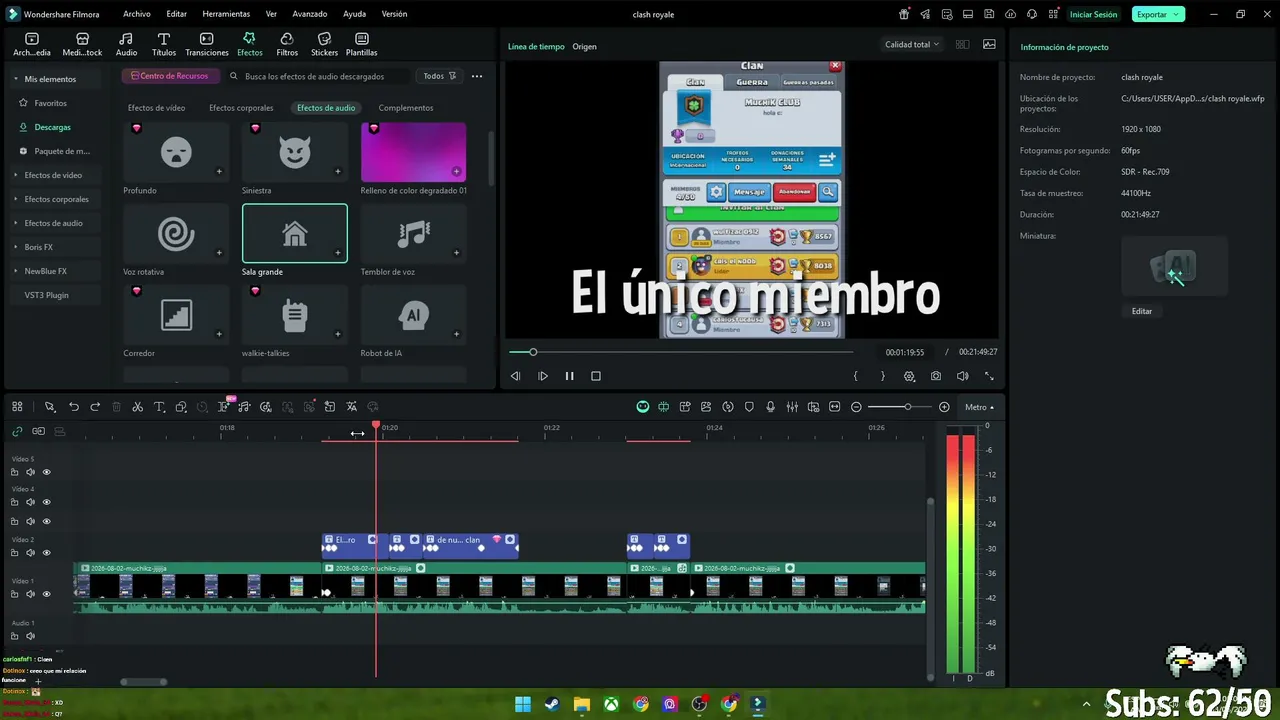Open the Filtros panel
Screen dimensions: 1280x720
pyautogui.click(x=287, y=44)
